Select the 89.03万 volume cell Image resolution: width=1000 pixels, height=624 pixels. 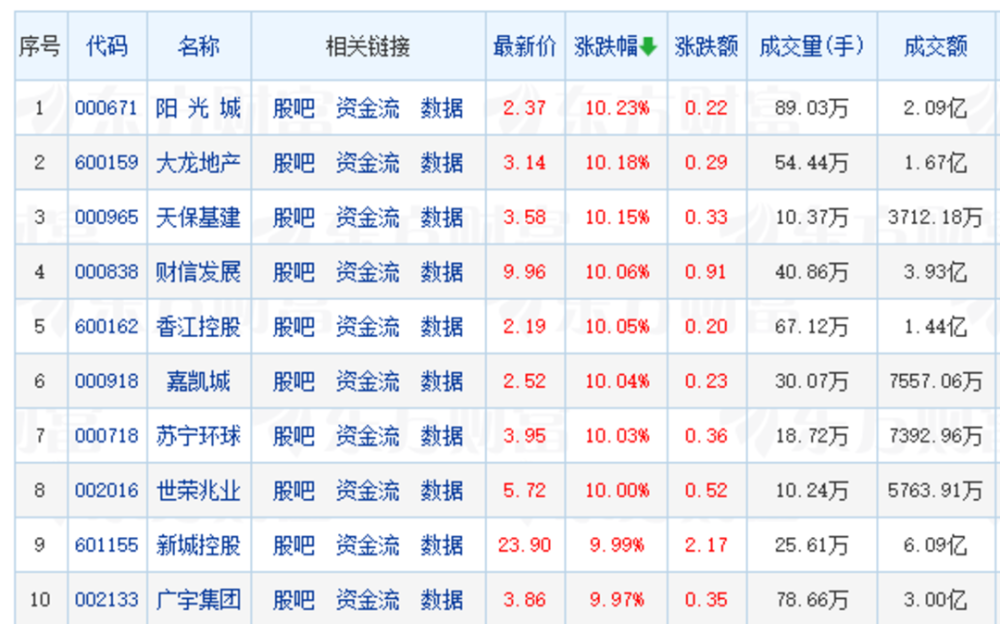tap(812, 108)
